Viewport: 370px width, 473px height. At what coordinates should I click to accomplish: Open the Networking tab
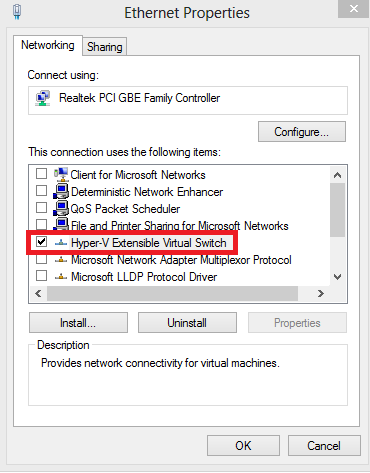(x=48, y=45)
